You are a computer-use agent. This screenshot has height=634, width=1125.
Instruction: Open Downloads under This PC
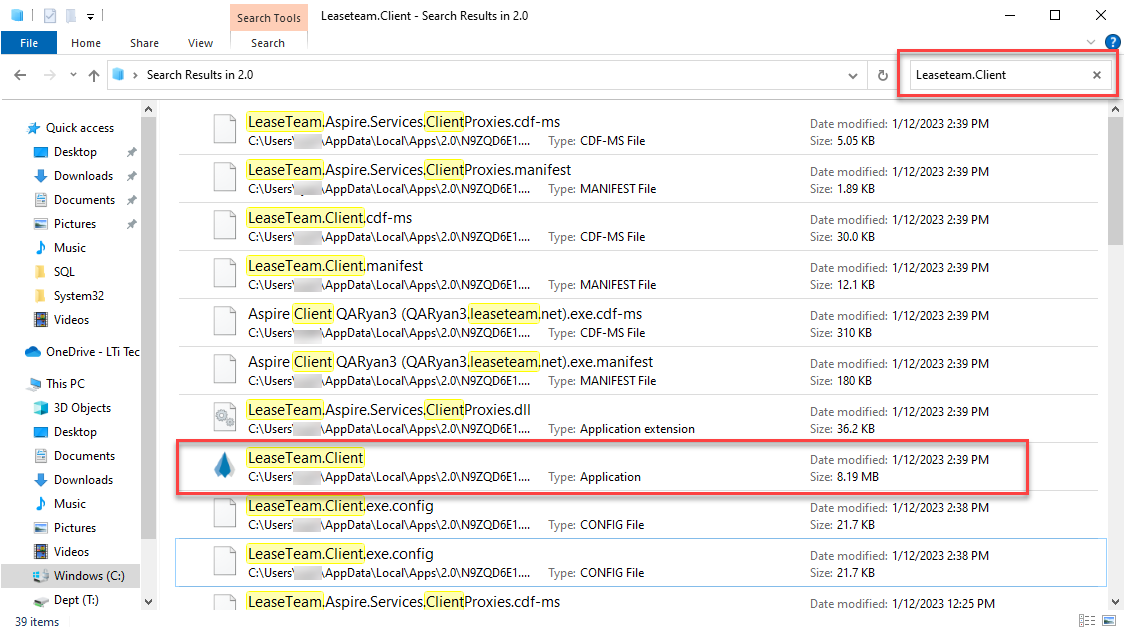(83, 480)
